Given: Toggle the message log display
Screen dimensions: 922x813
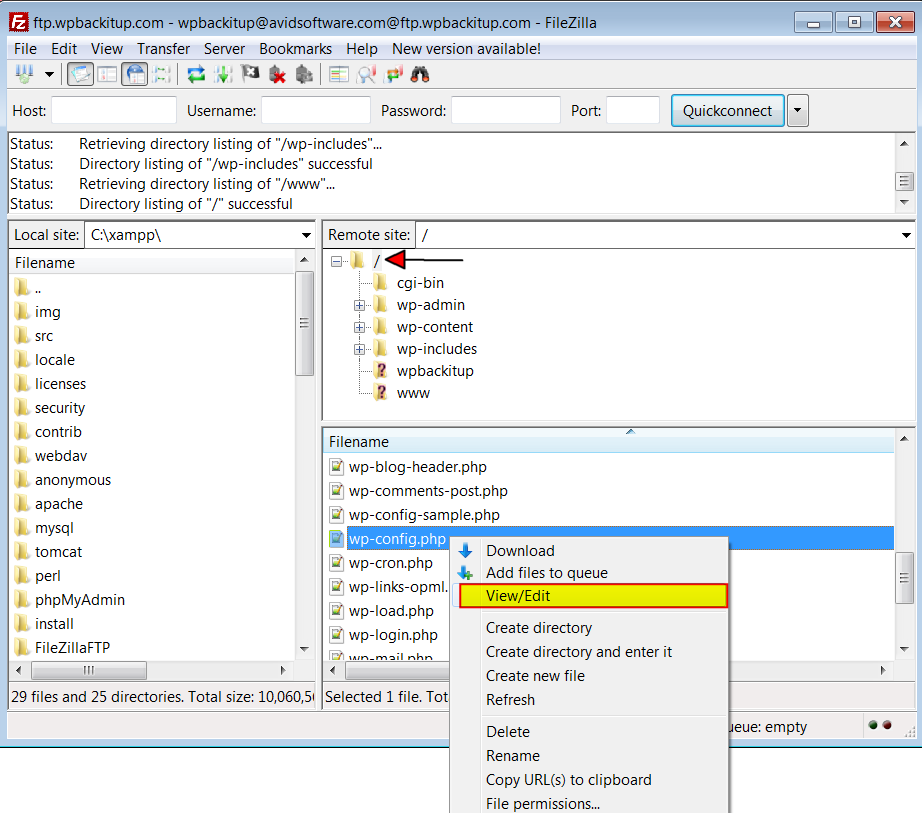Looking at the screenshot, I should tap(80, 75).
